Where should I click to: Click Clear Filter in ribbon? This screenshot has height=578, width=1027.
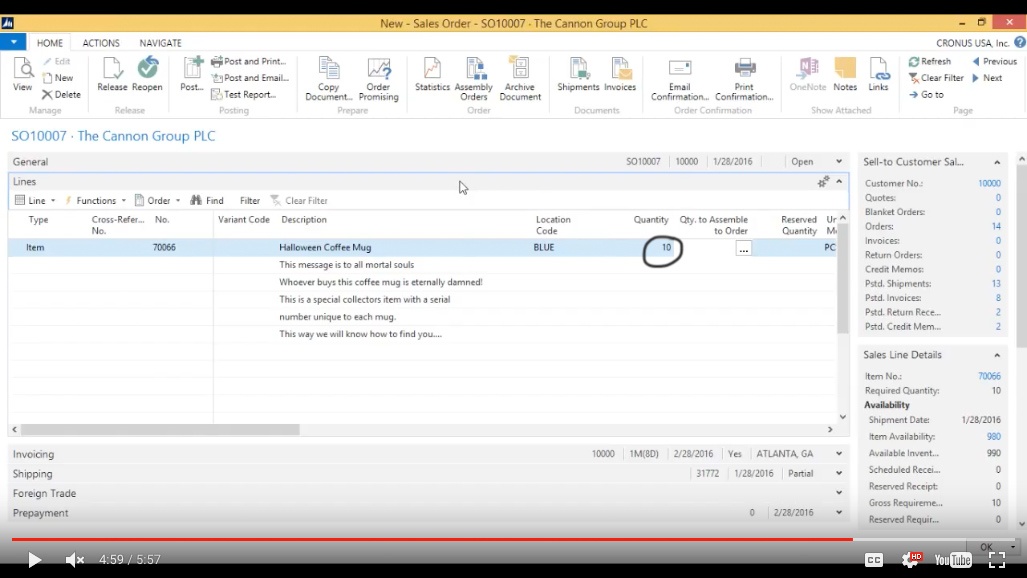pyautogui.click(x=936, y=77)
